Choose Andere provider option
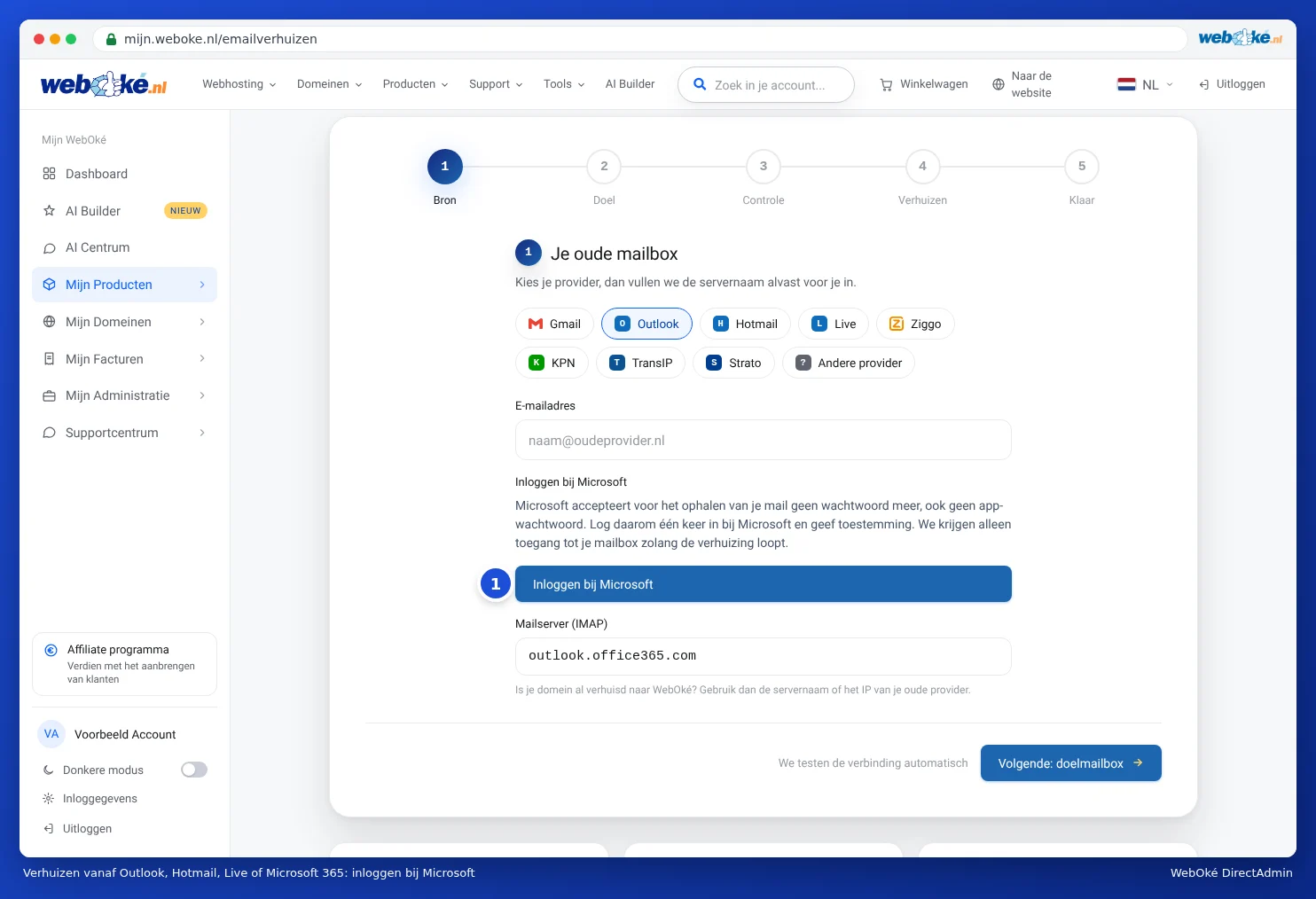1316x899 pixels. click(849, 363)
